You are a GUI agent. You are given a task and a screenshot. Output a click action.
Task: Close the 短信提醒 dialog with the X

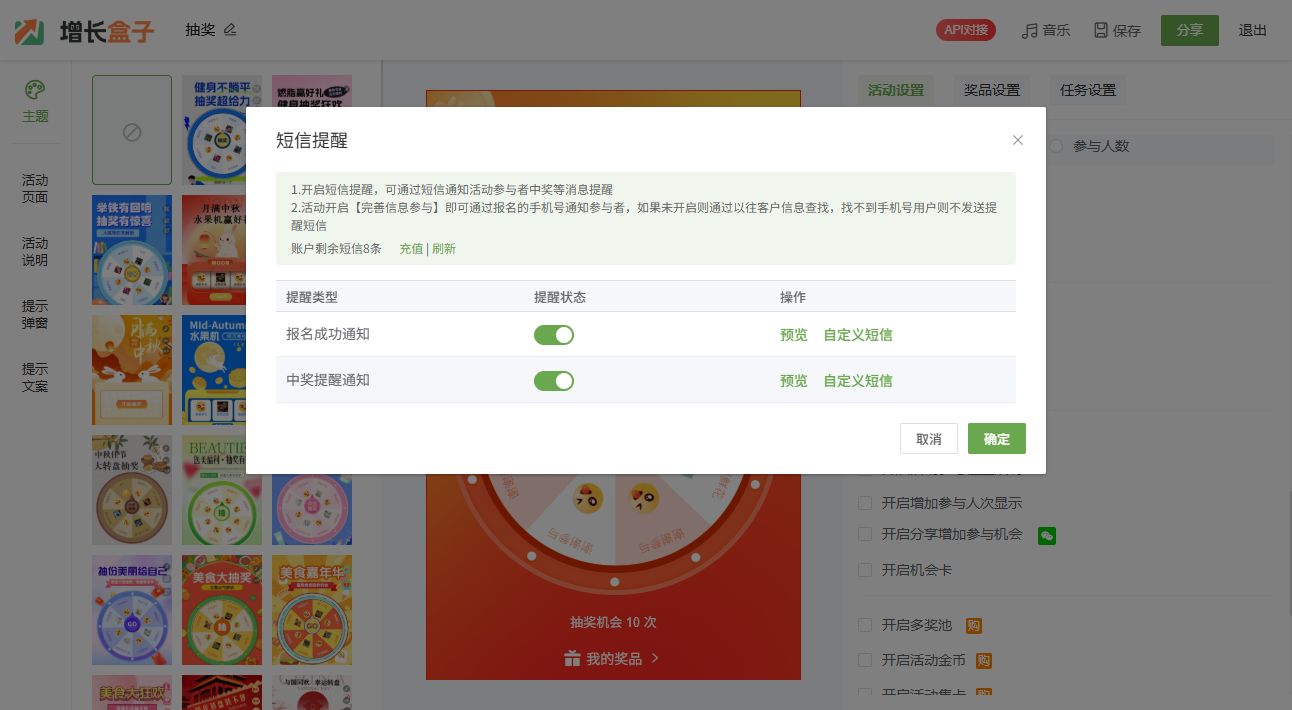[1018, 140]
